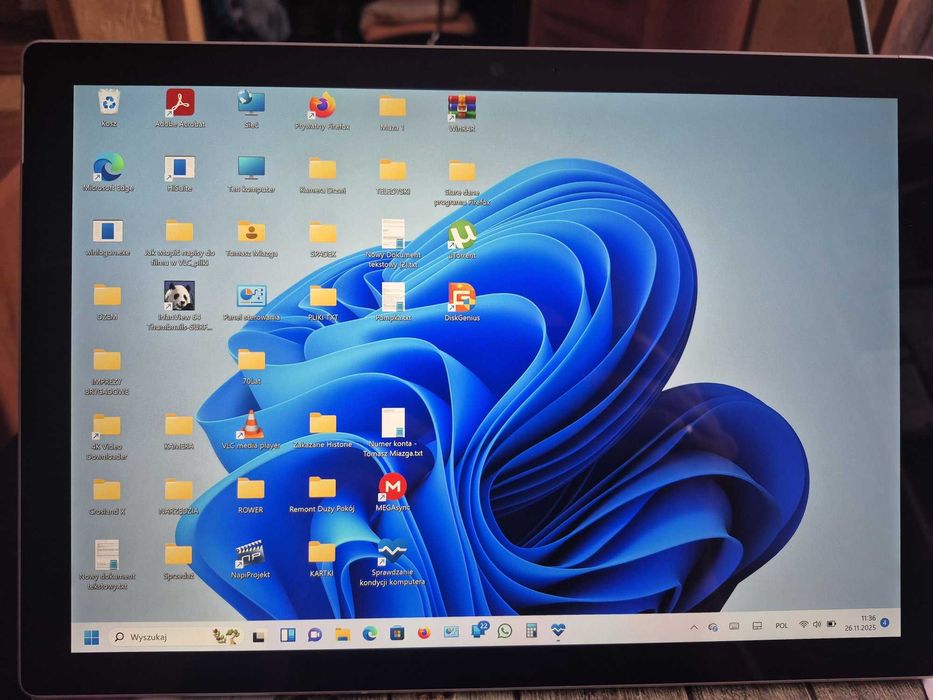Screen dimensions: 933x700
Task: Change the POL input language
Action: pyautogui.click(x=781, y=626)
